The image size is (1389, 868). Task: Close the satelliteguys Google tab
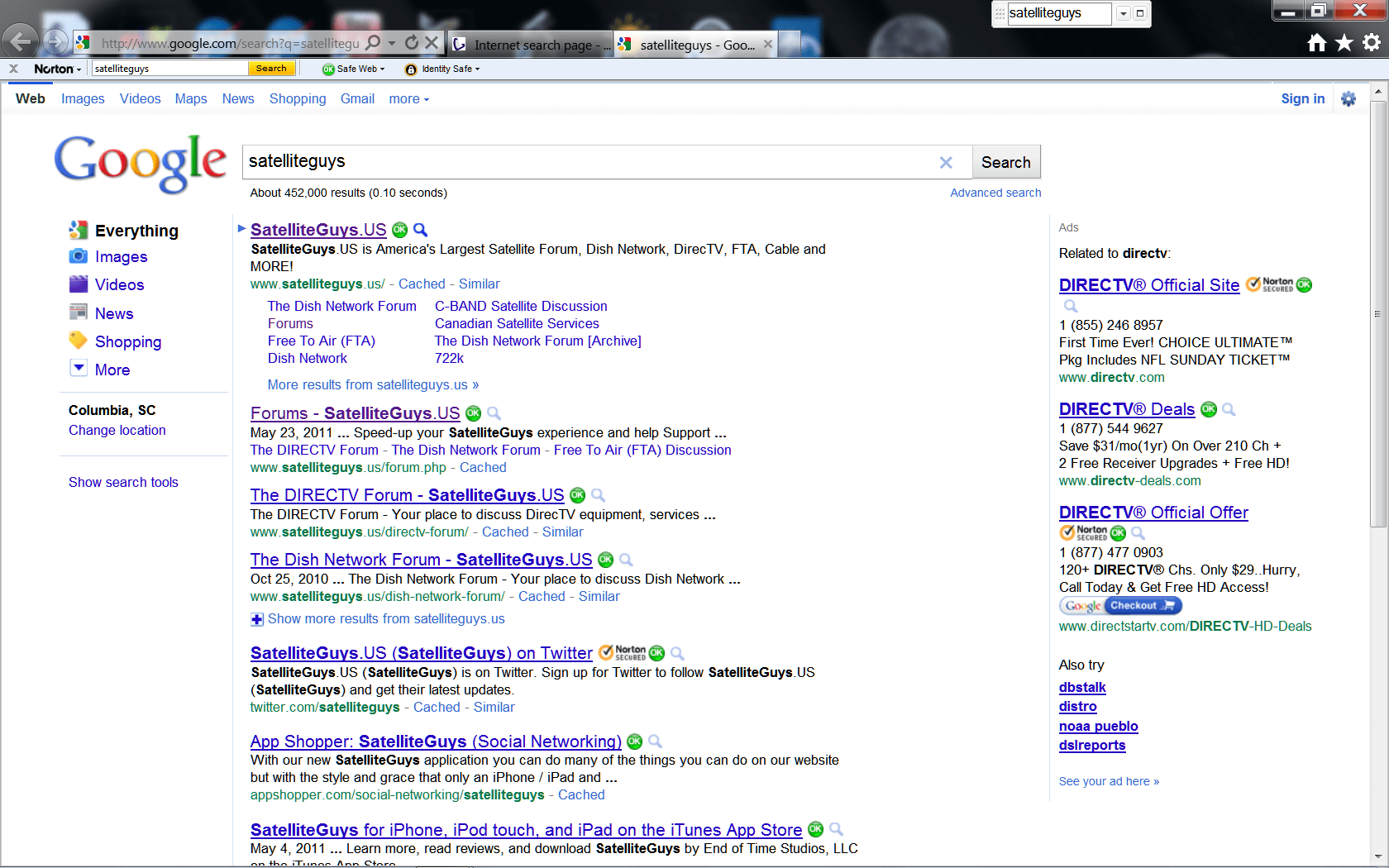(x=768, y=44)
